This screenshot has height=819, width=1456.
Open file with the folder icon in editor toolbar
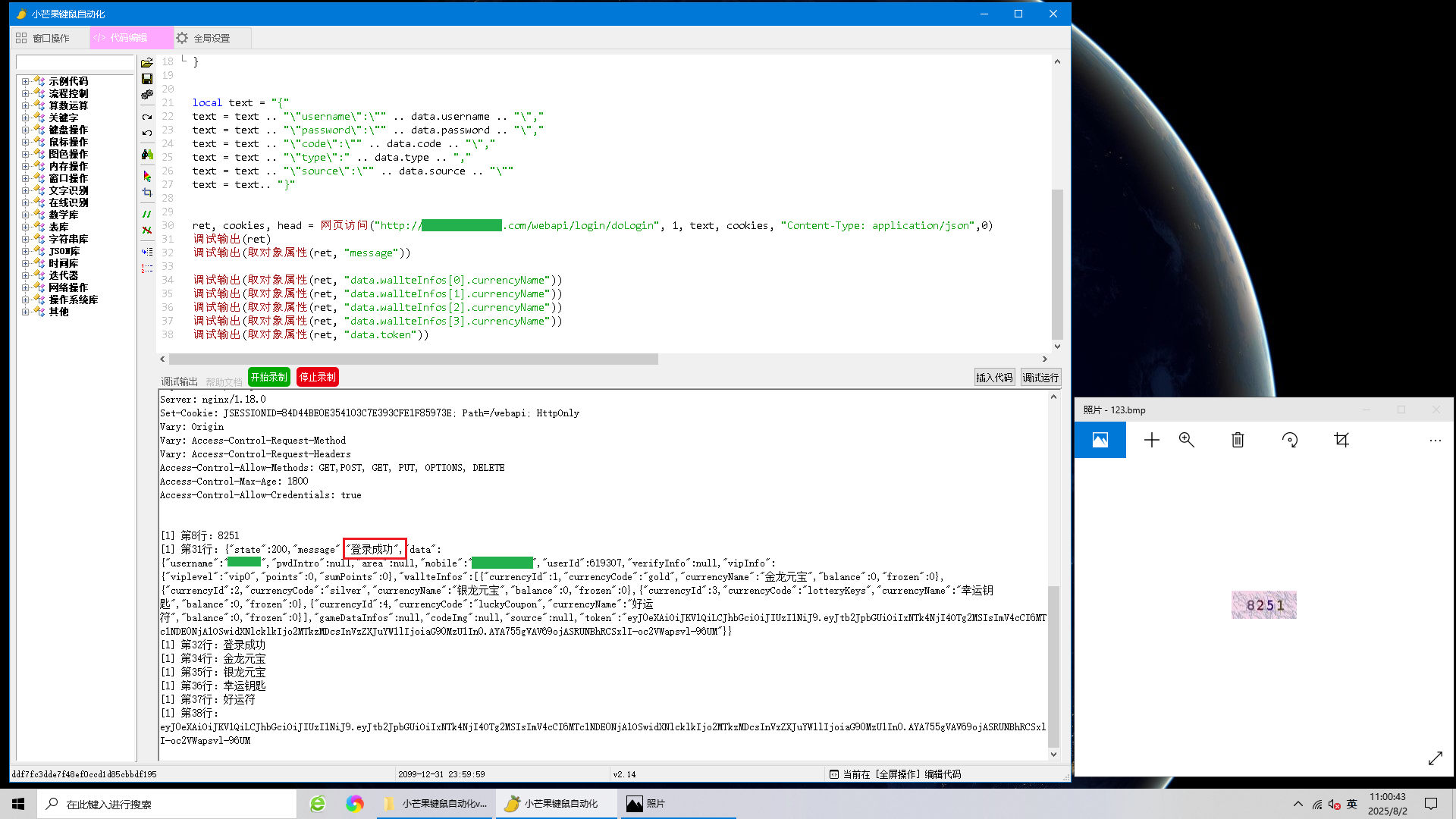(x=147, y=63)
